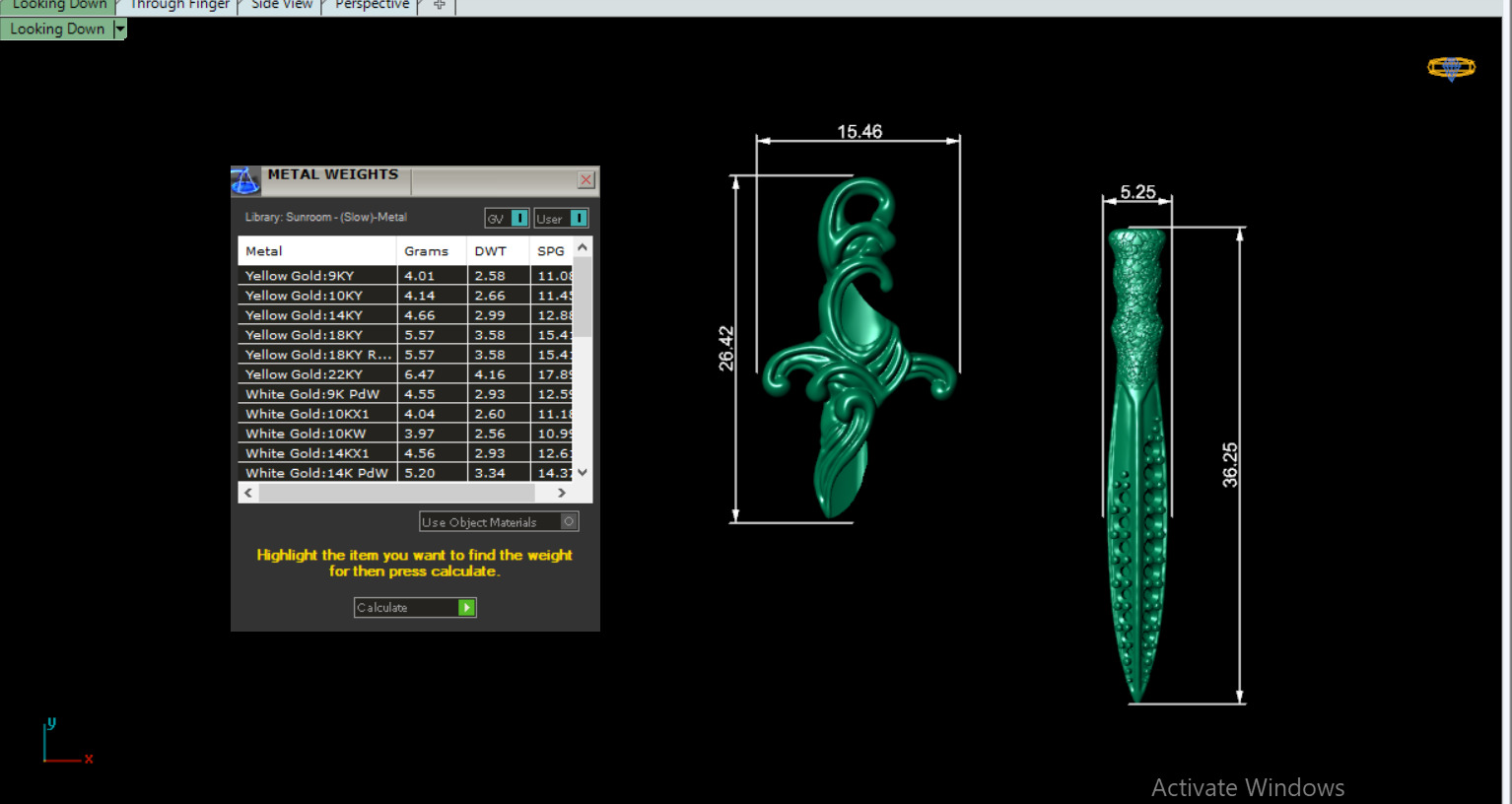Select the Yellow Gold:18KY R... row
The image size is (1512, 804).
405,355
